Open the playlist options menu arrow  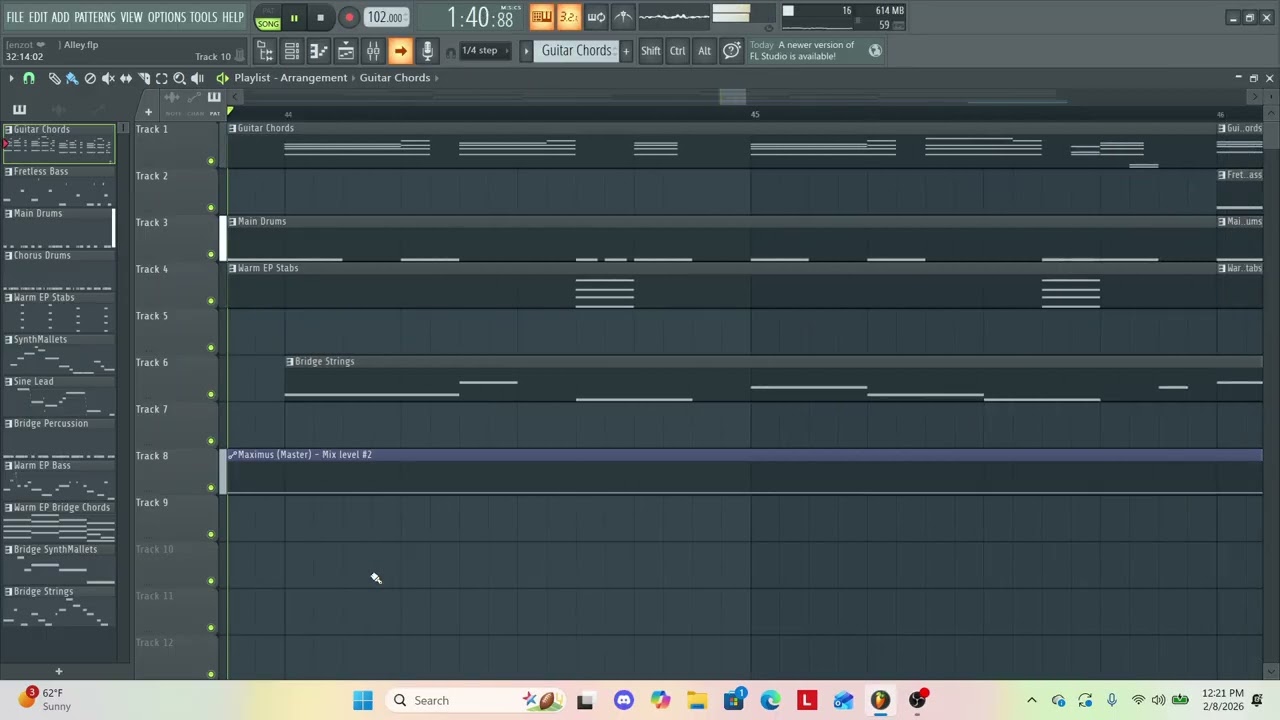click(x=11, y=78)
